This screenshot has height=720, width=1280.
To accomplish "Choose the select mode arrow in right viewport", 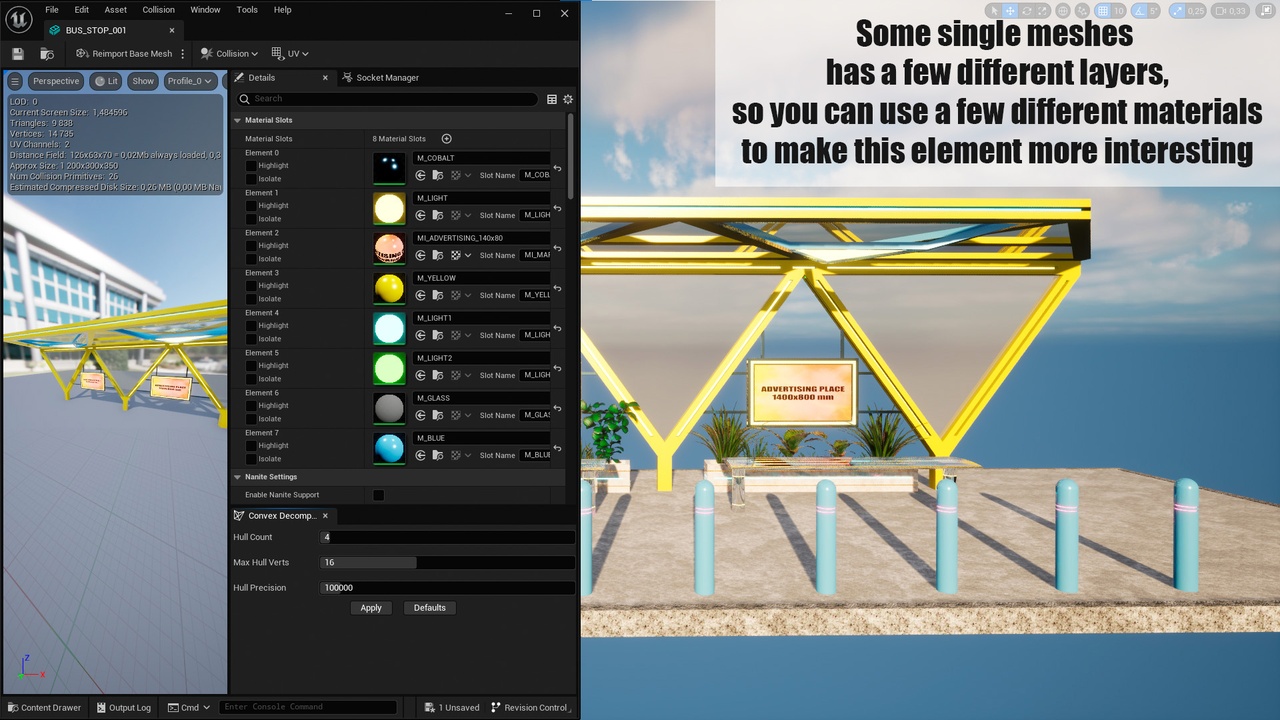I will [x=993, y=11].
